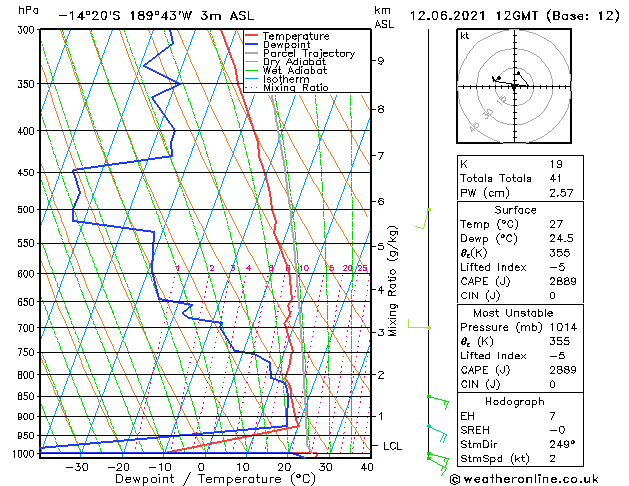Image resolution: width=629 pixels, height=486 pixels.
Task: Click the wind barb at 500 hPa
Action: (x=423, y=219)
